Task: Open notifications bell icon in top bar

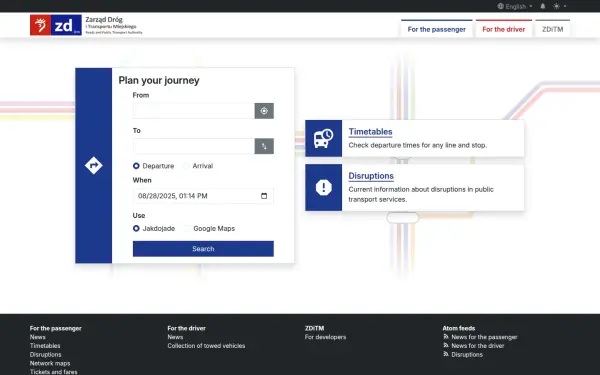Action: coord(543,6)
